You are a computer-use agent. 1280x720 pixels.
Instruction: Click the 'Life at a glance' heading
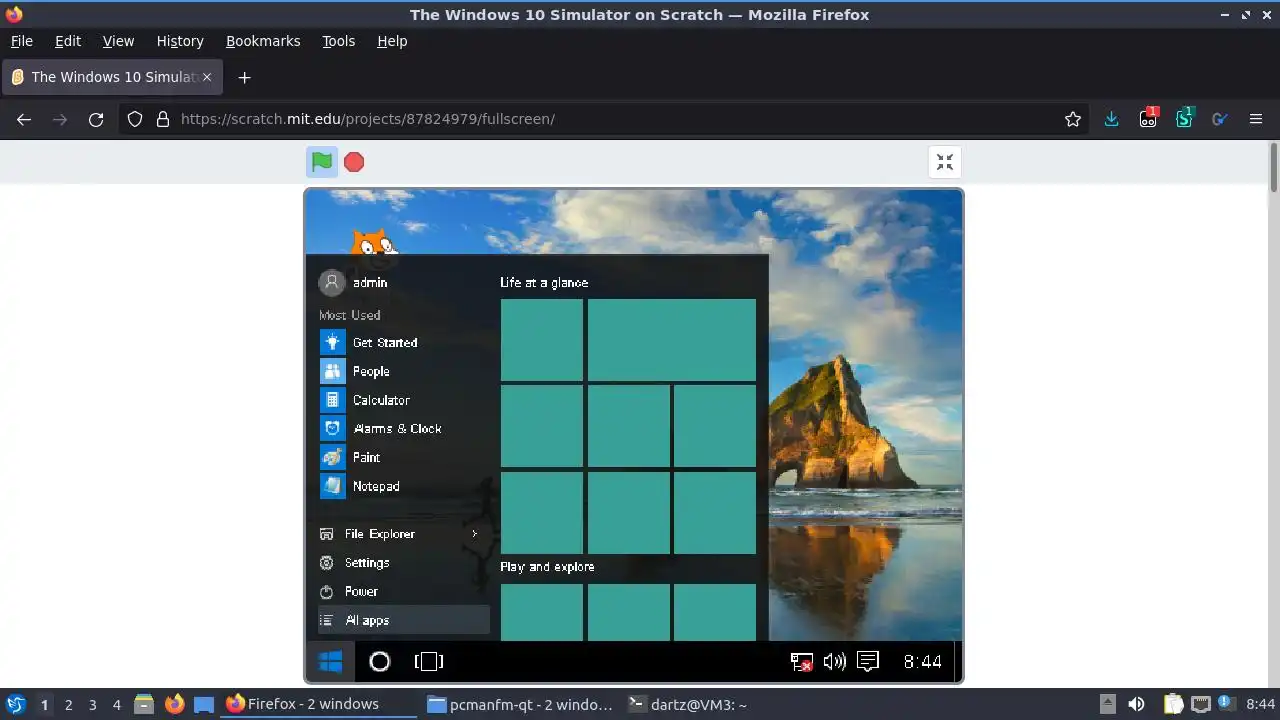(x=544, y=283)
